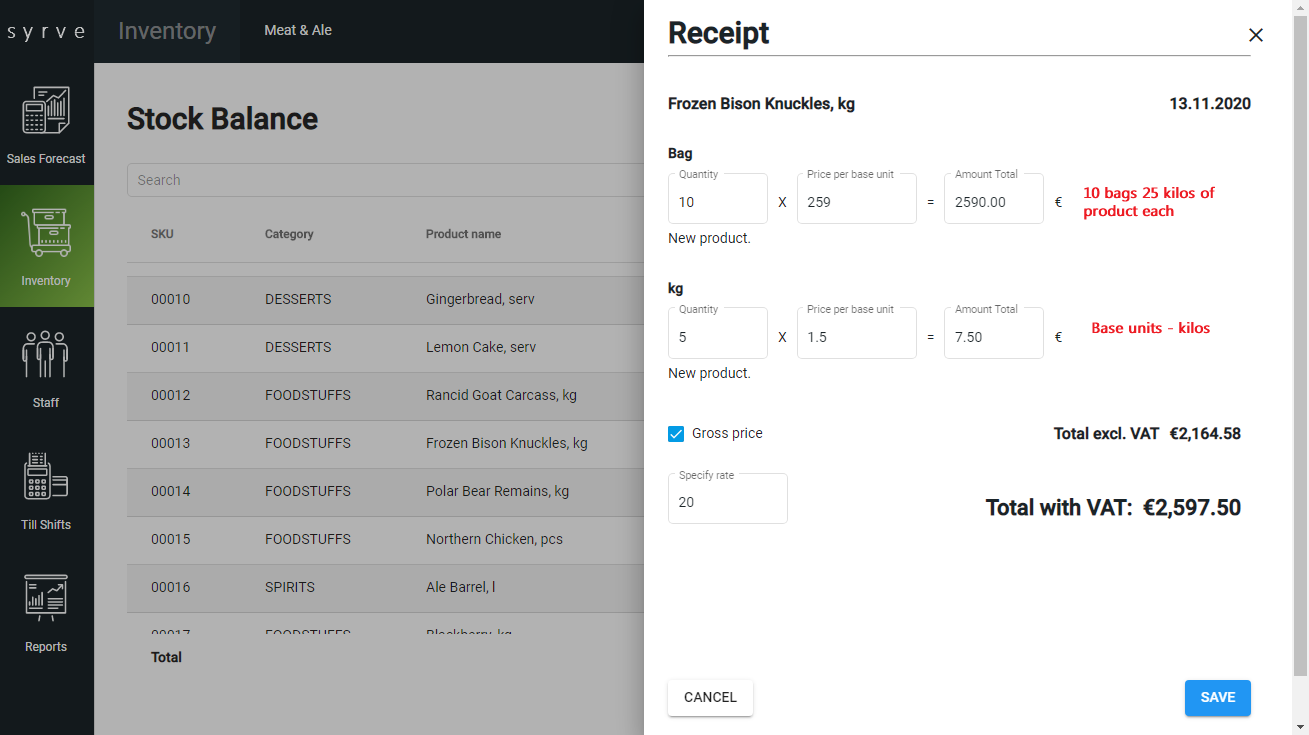Click the scrollbar up arrow
This screenshot has width=1309, height=735.
pyautogui.click(x=1300, y=8)
